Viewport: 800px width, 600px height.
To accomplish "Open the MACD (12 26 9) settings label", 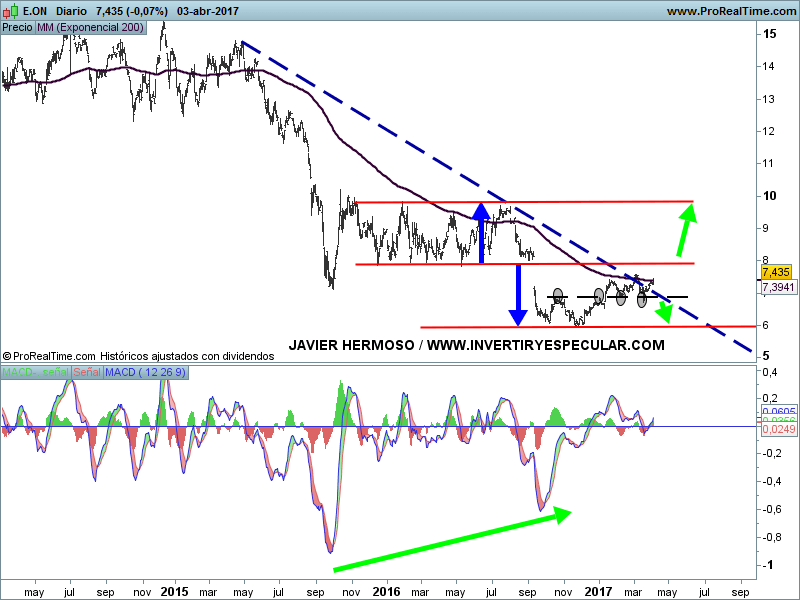I will click(147, 373).
